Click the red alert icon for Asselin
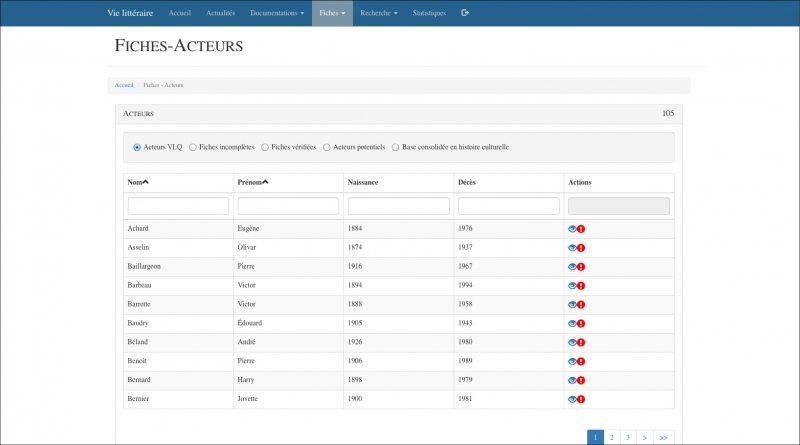Image resolution: width=800 pixels, height=445 pixels. coord(581,248)
